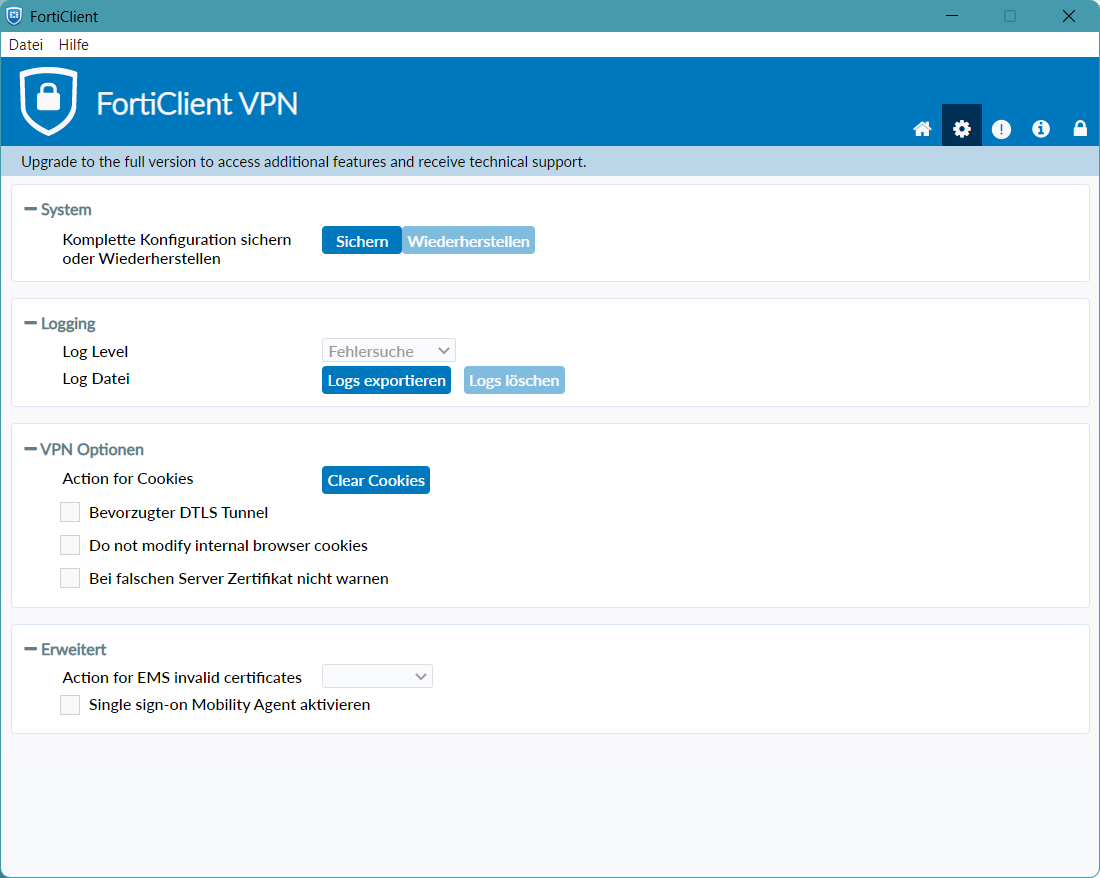Click the padlock icon in header
The width and height of the screenshot is (1100, 878).
tap(1080, 129)
